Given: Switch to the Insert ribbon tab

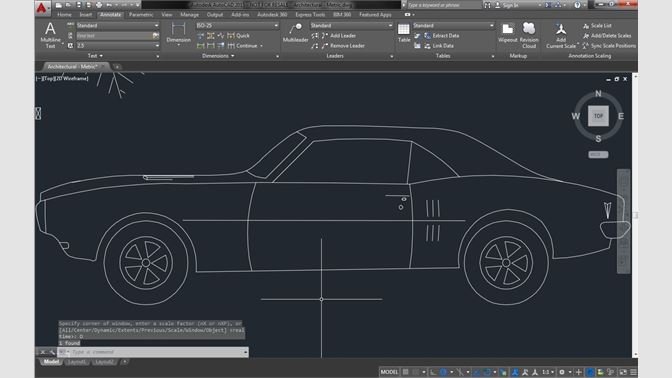Looking at the screenshot, I should click(86, 15).
